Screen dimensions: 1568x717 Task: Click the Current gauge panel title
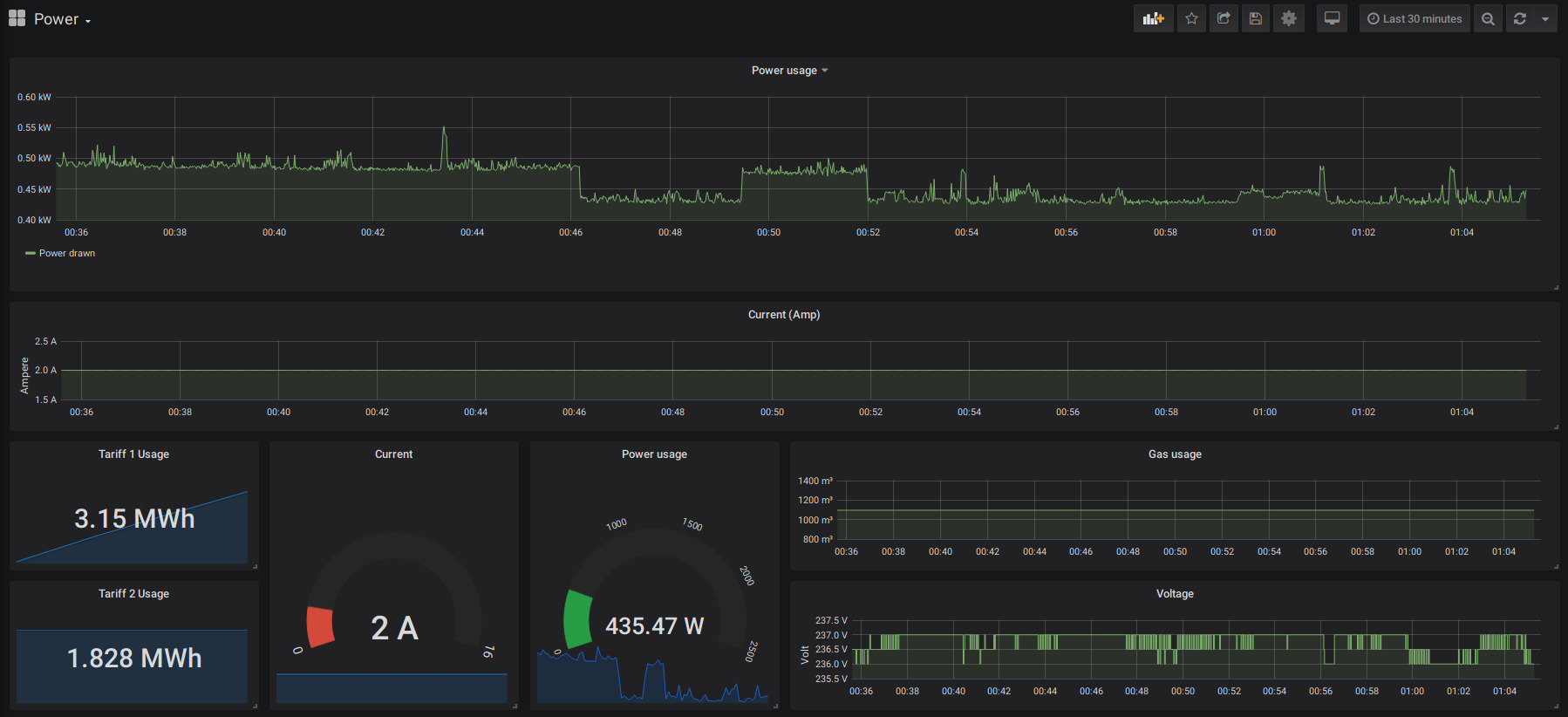[393, 454]
